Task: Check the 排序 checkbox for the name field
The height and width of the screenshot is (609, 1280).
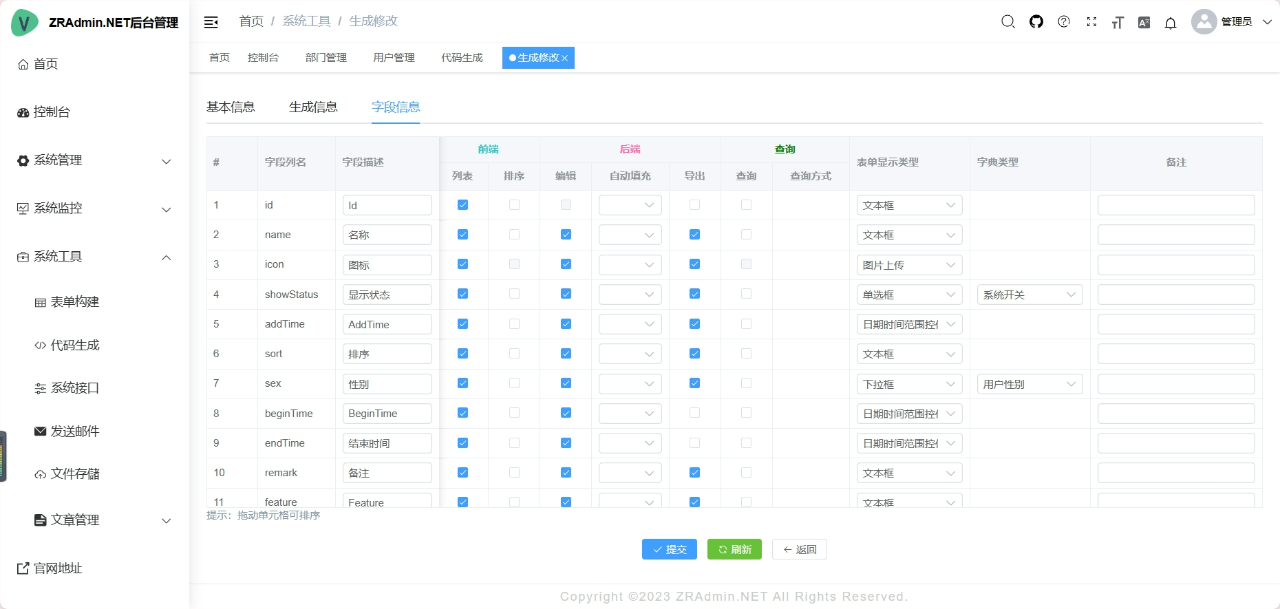Action: [x=514, y=234]
